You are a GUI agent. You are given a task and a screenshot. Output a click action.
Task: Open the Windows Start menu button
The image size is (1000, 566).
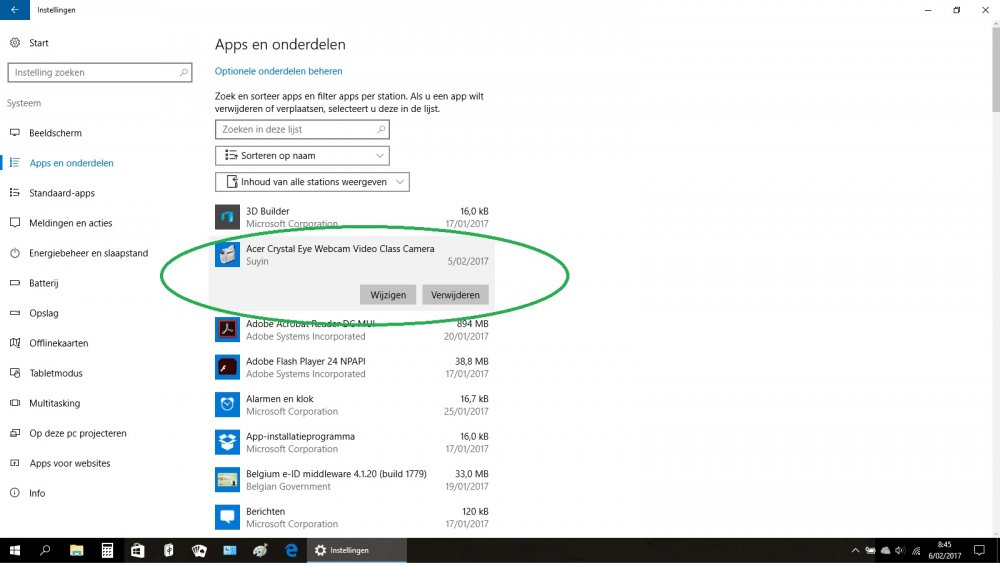coord(15,550)
